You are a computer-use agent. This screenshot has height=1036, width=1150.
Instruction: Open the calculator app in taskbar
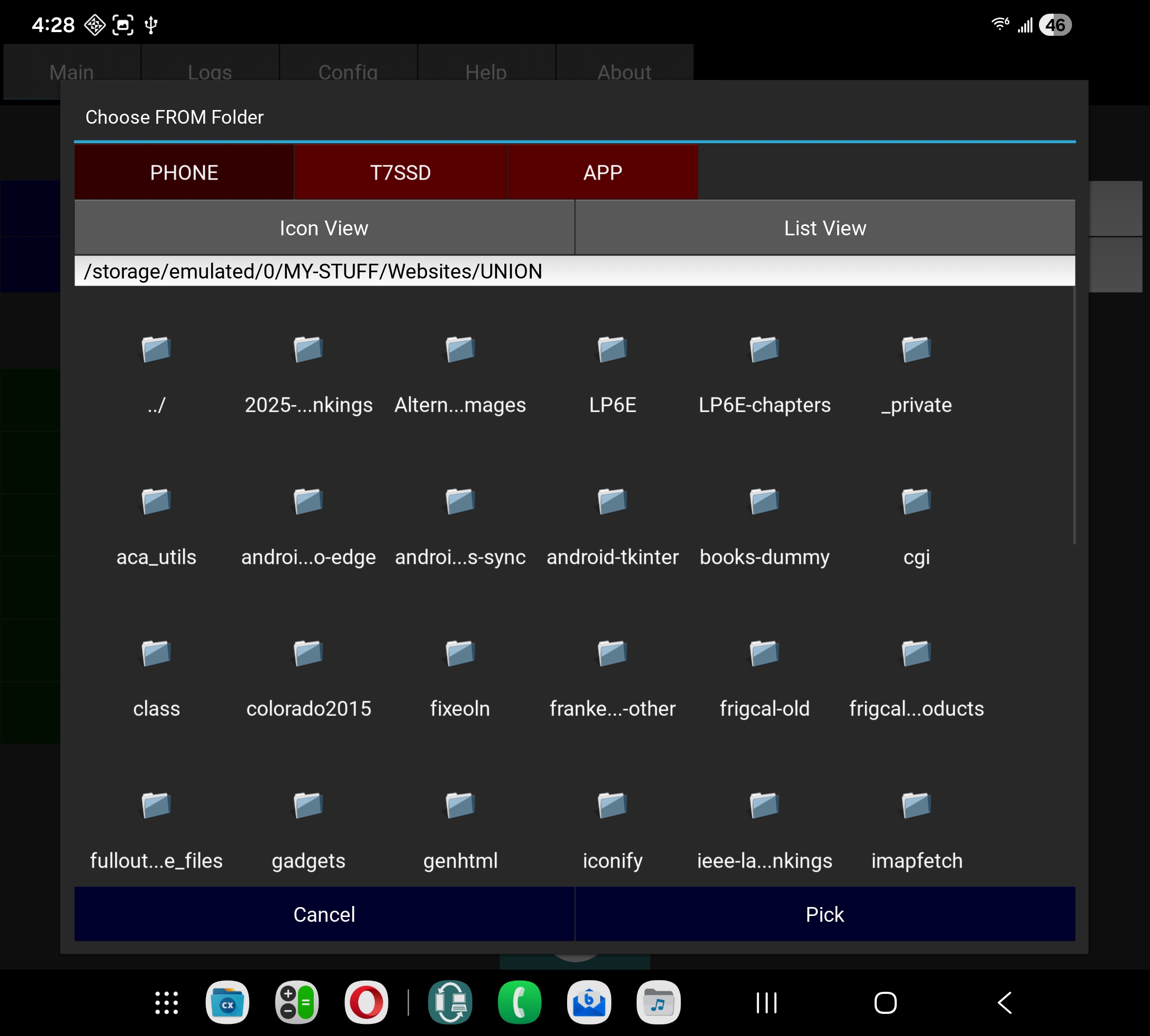tap(296, 1002)
